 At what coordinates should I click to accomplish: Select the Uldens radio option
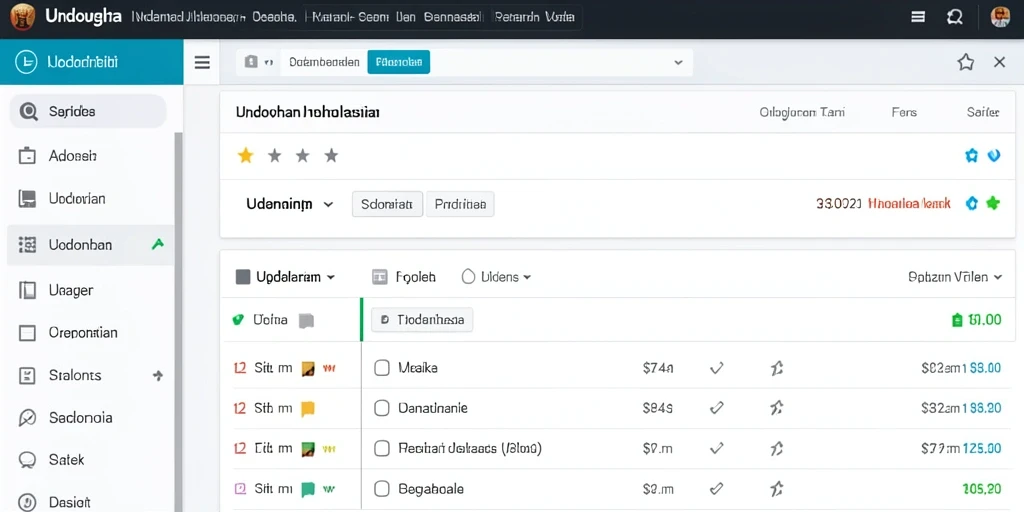468,277
